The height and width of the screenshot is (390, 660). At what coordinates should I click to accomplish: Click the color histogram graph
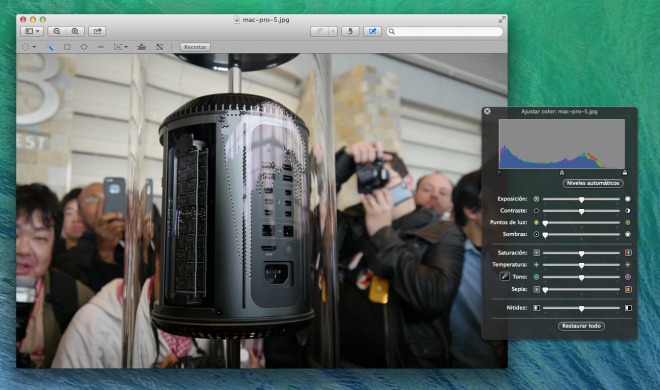(562, 144)
